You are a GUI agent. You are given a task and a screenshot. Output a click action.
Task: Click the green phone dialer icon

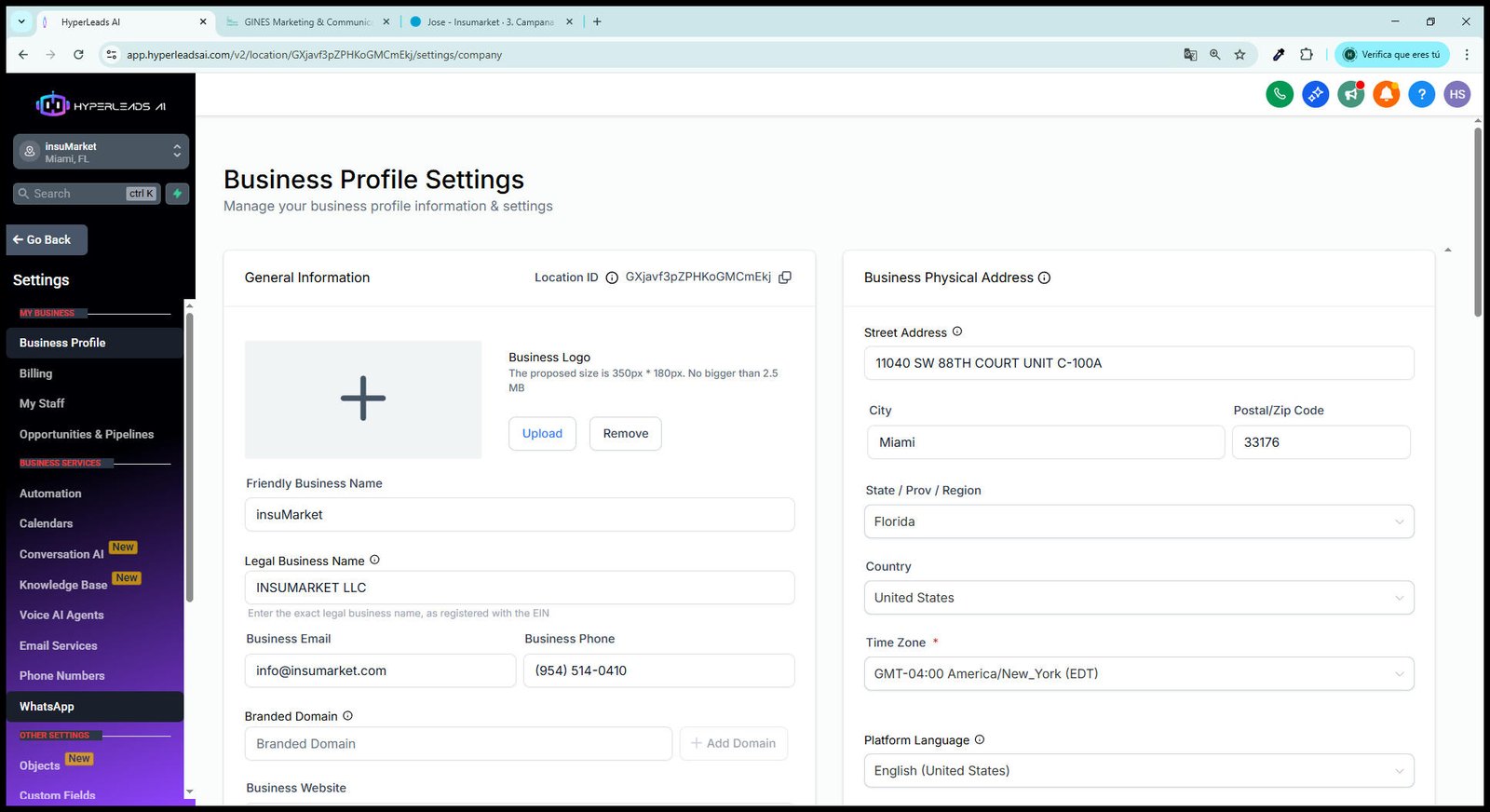coord(1280,94)
